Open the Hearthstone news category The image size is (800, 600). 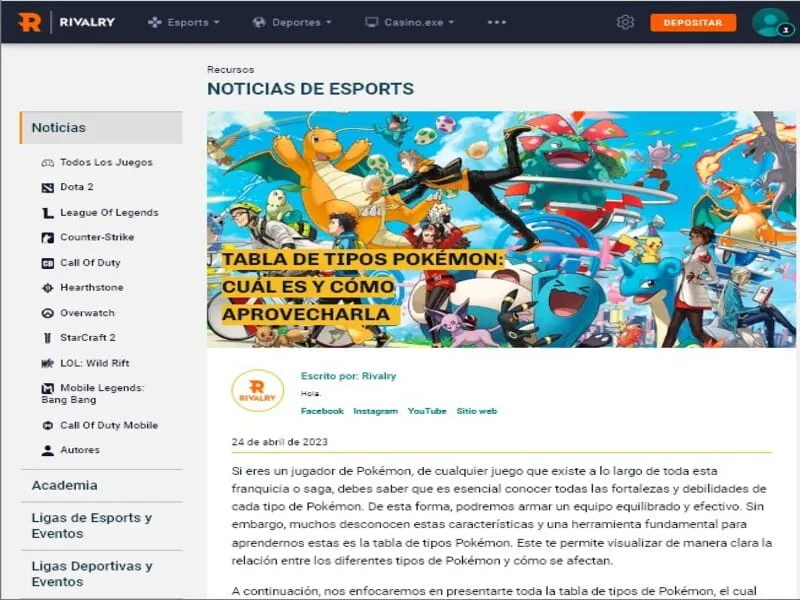[x=92, y=288]
